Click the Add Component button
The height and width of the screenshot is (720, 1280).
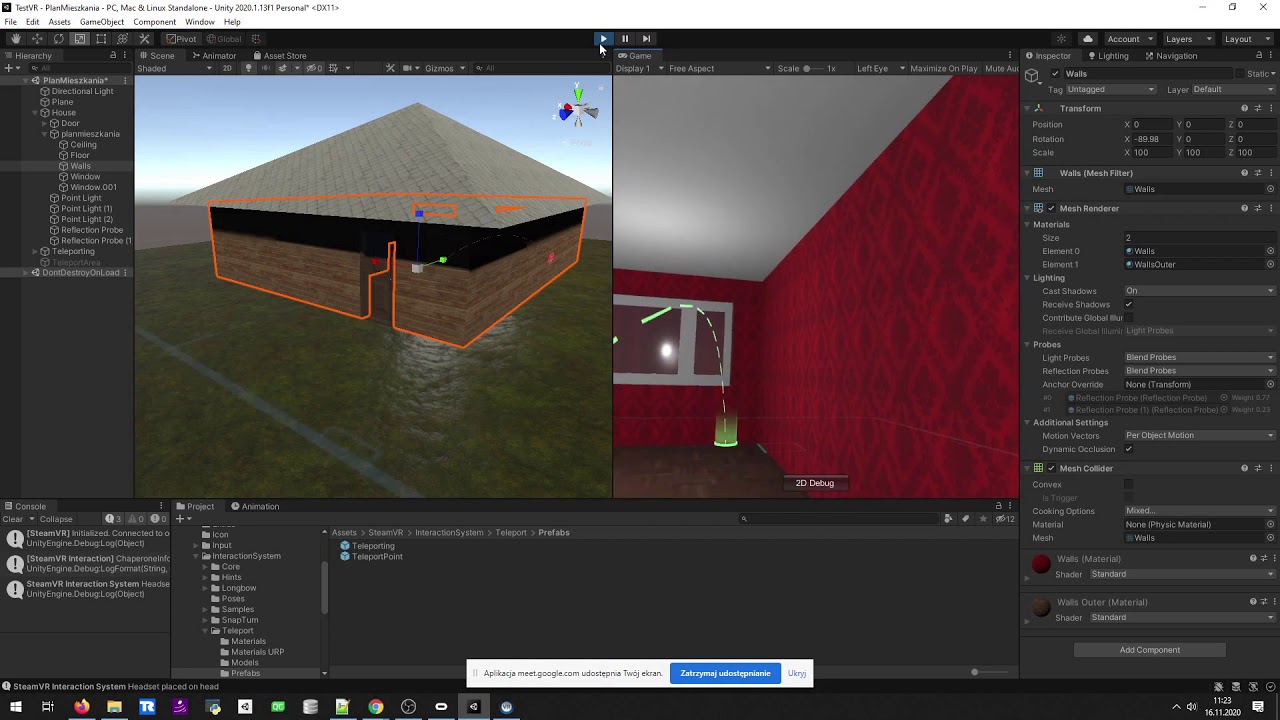(x=1150, y=650)
